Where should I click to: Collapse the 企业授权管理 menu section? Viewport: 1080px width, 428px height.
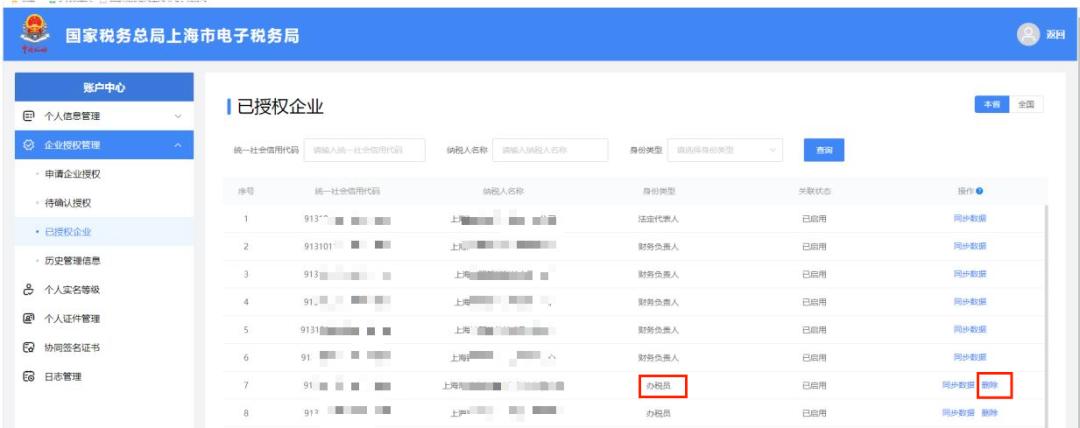pyautogui.click(x=178, y=147)
